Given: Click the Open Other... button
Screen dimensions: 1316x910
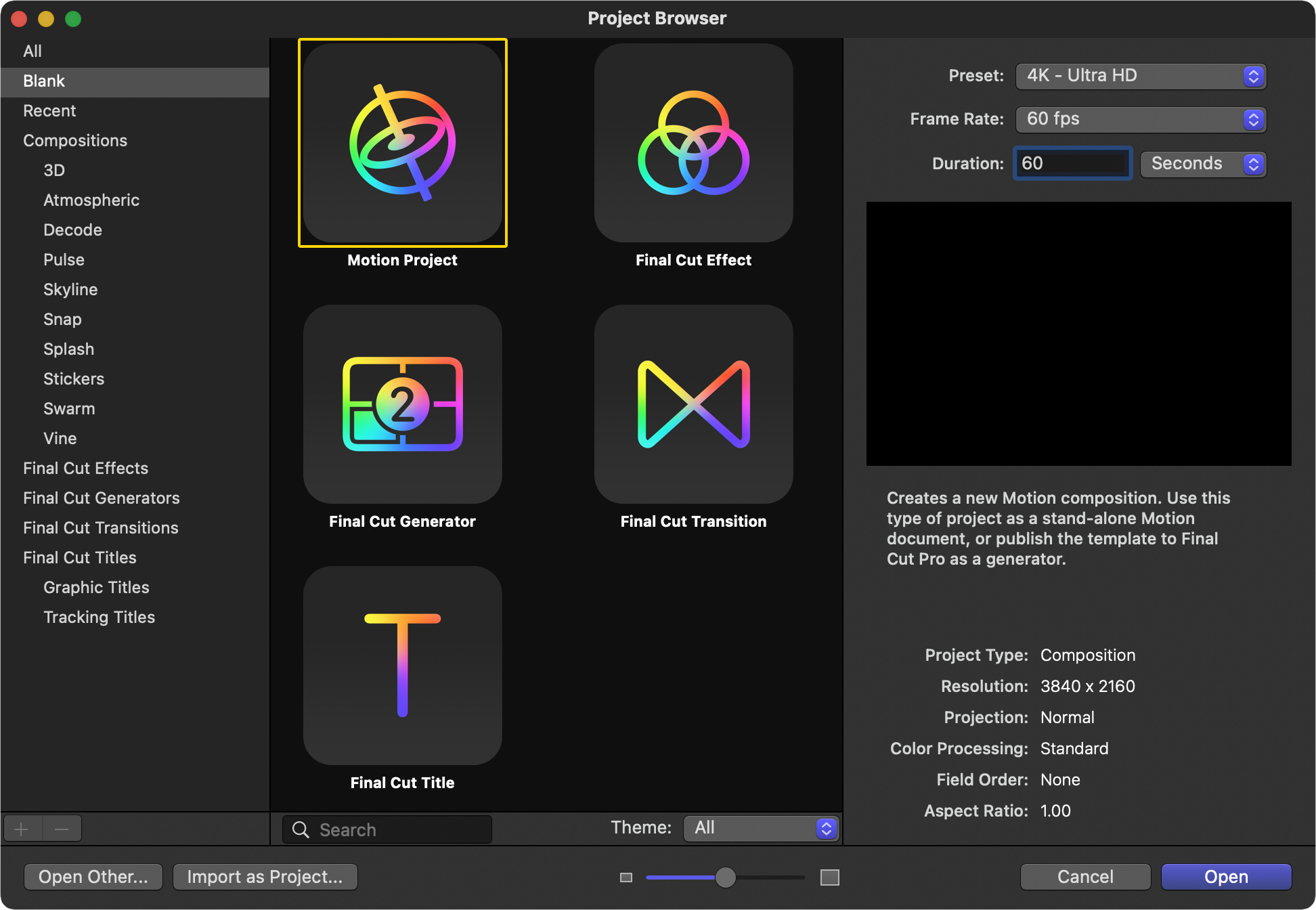Looking at the screenshot, I should tap(93, 877).
